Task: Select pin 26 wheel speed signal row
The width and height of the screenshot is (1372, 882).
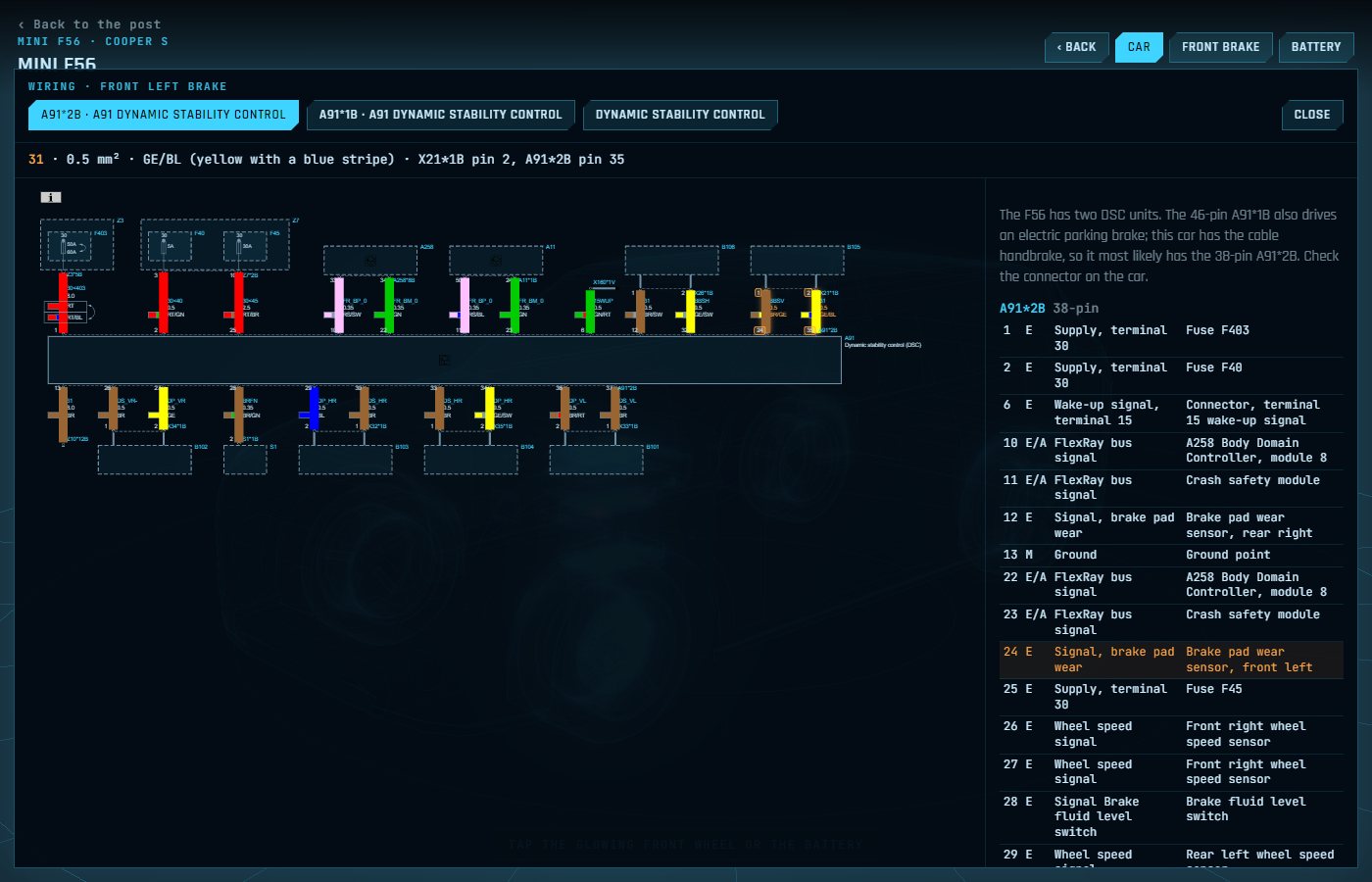Action: click(1171, 734)
